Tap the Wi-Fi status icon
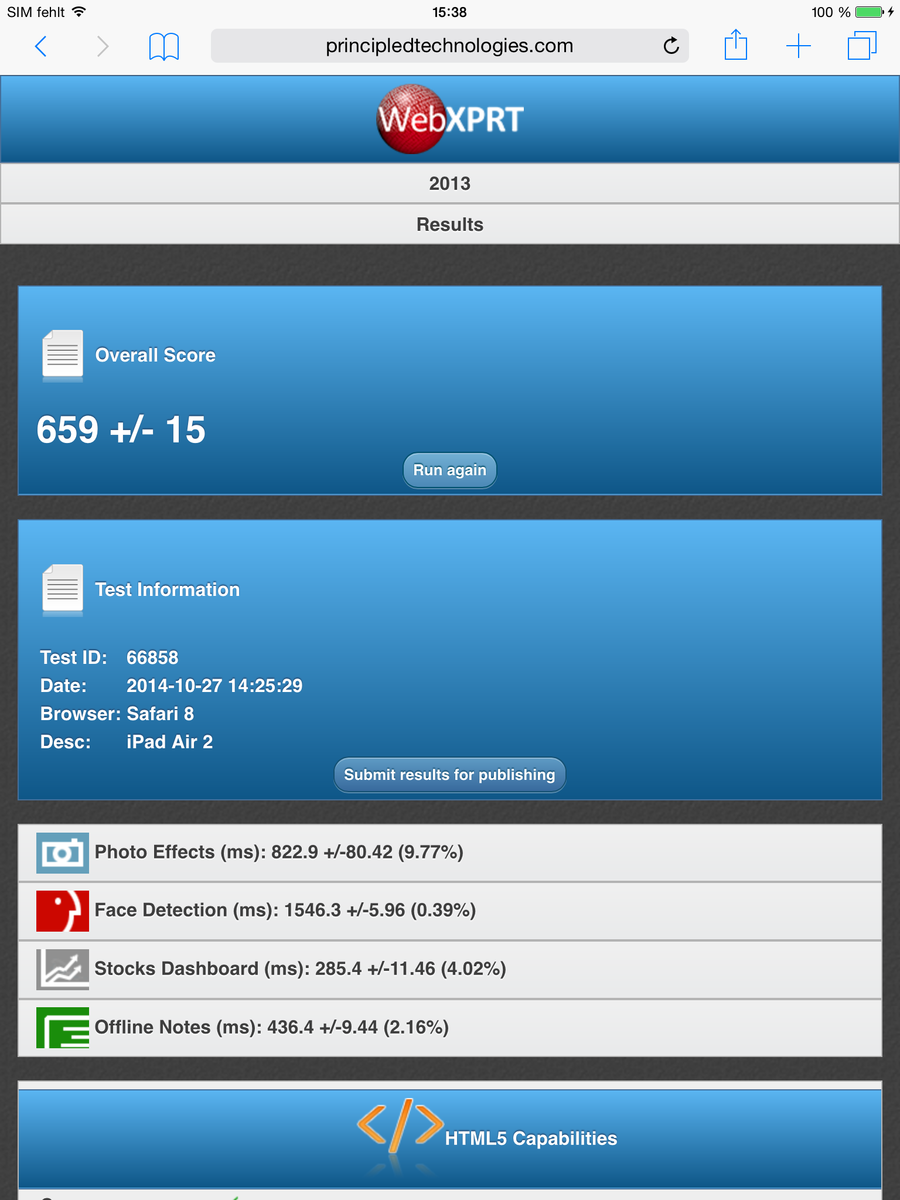 point(79,12)
